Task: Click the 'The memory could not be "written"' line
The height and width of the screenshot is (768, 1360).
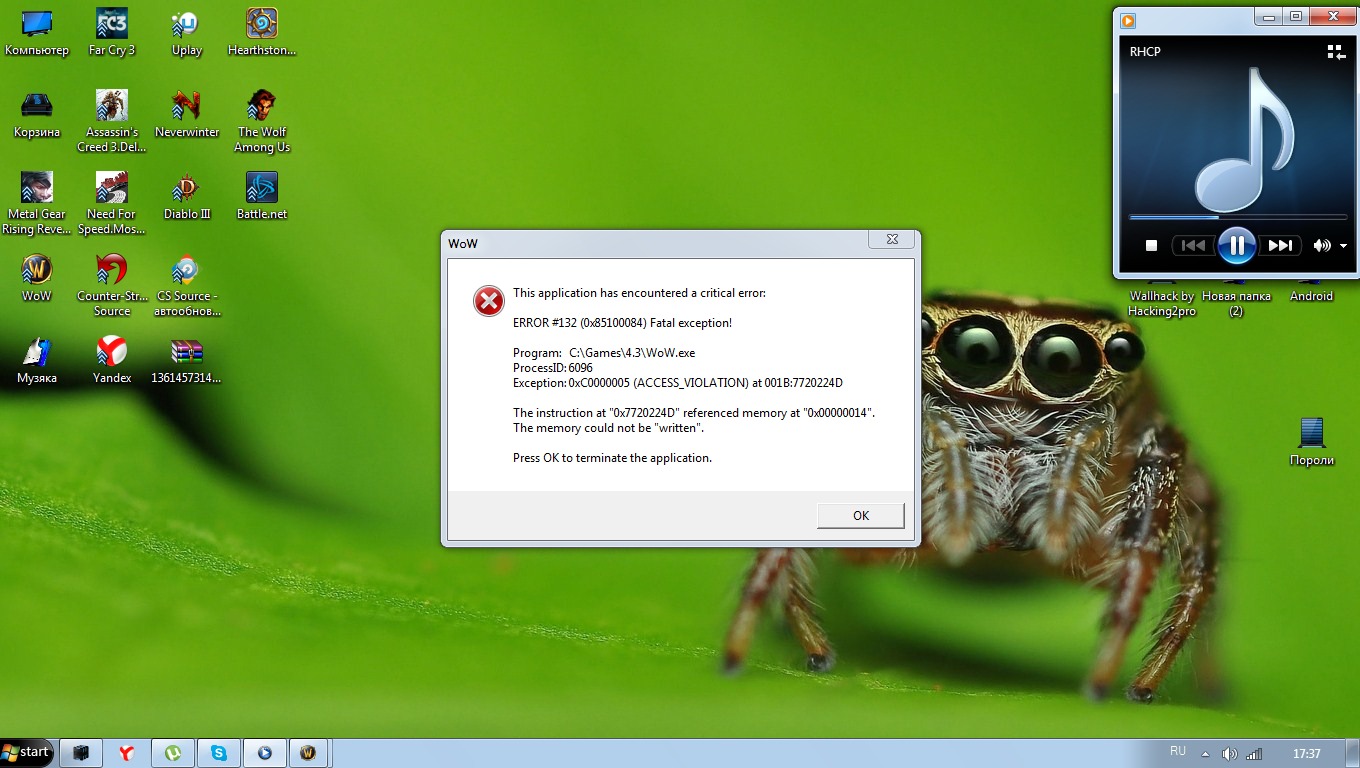Action: [608, 428]
